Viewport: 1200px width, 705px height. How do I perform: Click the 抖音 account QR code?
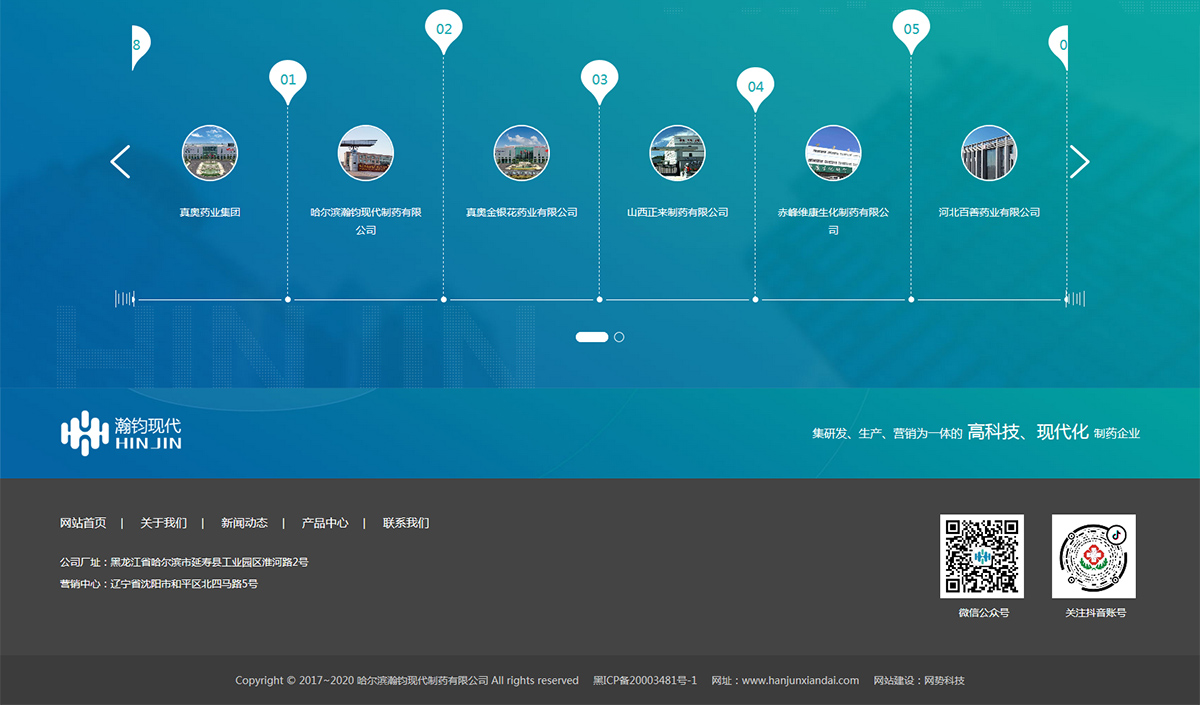[1094, 556]
